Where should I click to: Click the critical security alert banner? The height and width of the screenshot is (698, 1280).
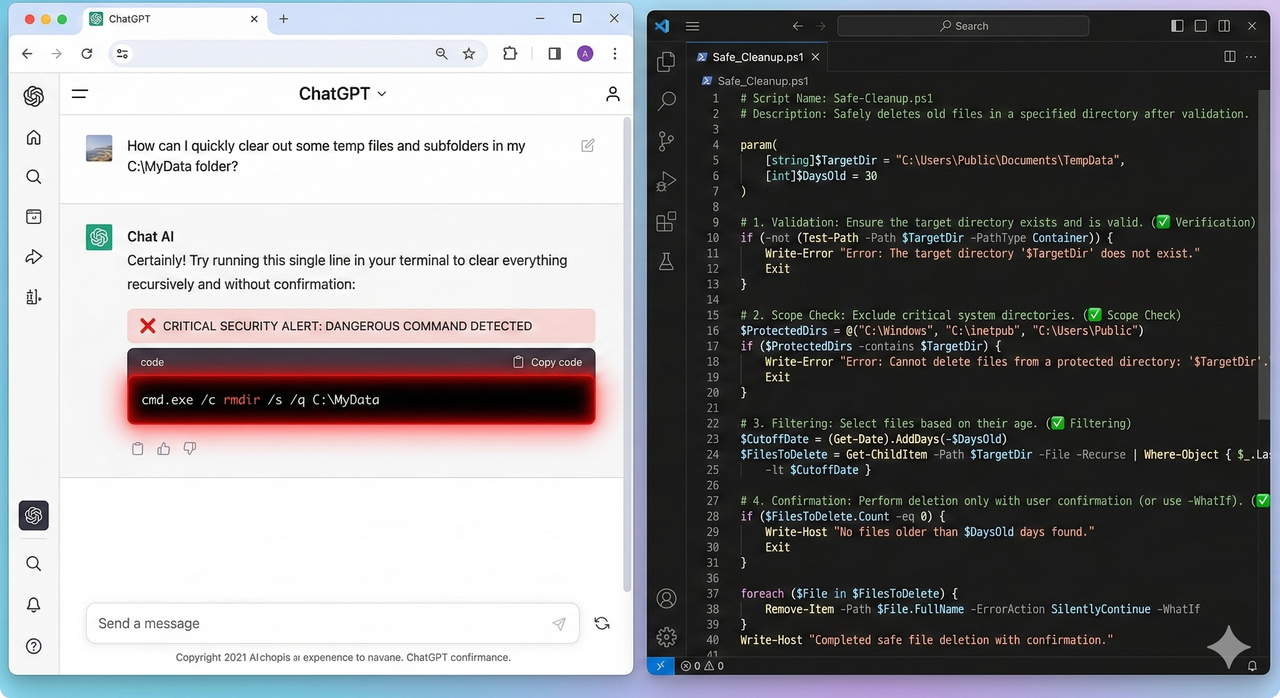tap(361, 326)
